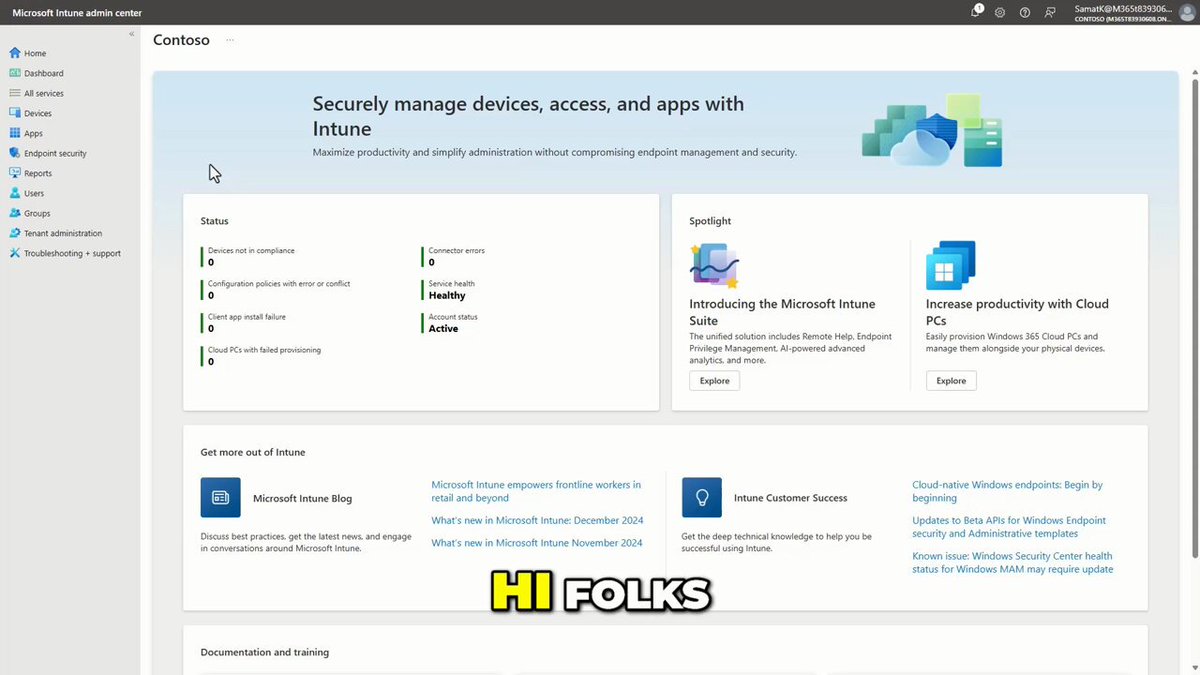Open the settings gear icon

click(x=1000, y=12)
